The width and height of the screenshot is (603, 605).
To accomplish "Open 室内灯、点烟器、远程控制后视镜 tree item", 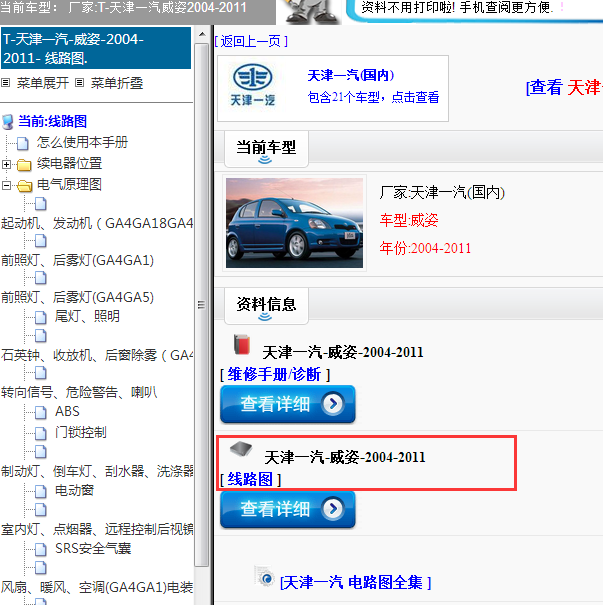I will (96, 529).
